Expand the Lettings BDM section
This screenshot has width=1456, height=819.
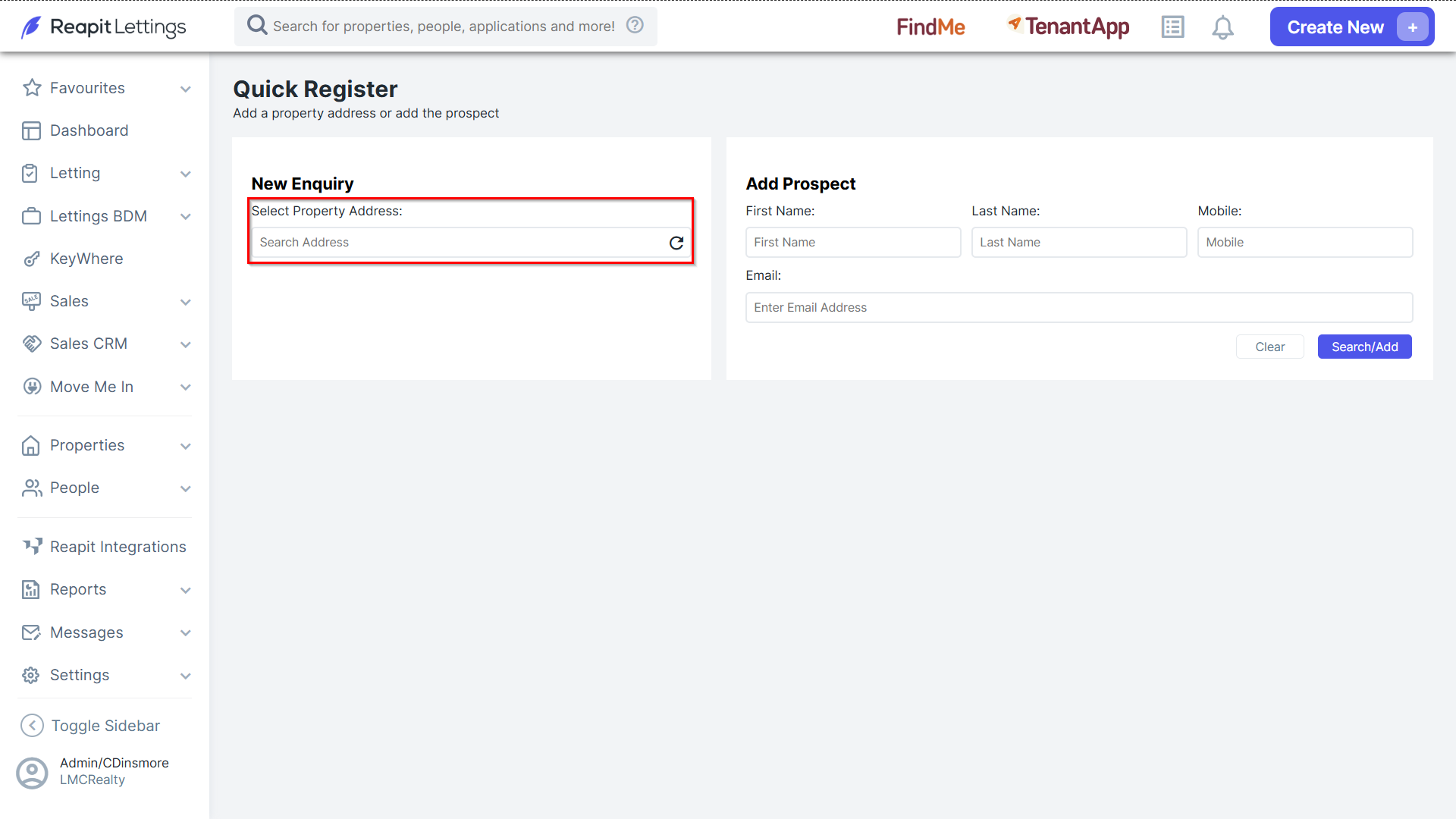click(186, 217)
